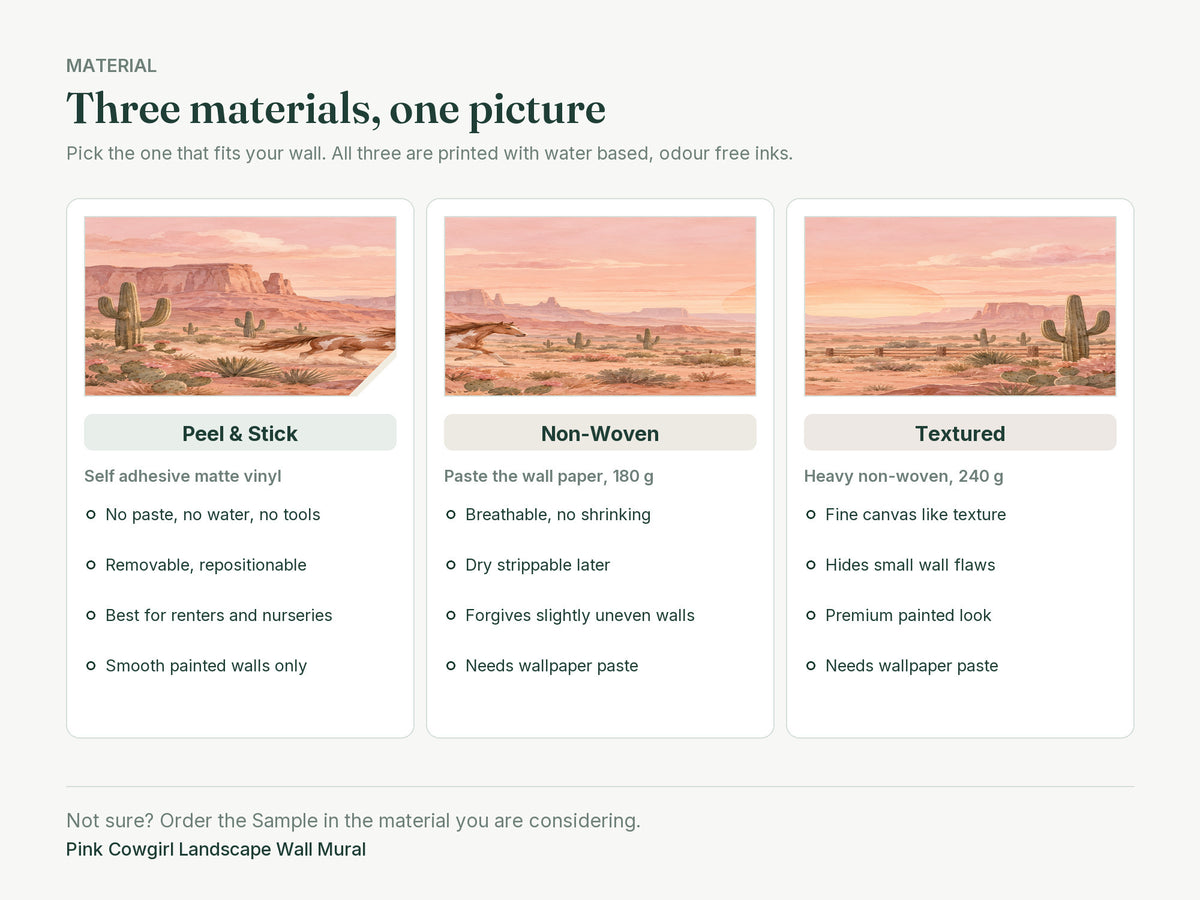Screen dimensions: 1200x900
Task: Click bullet beside Hides small wall flaws
Action: [x=811, y=565]
